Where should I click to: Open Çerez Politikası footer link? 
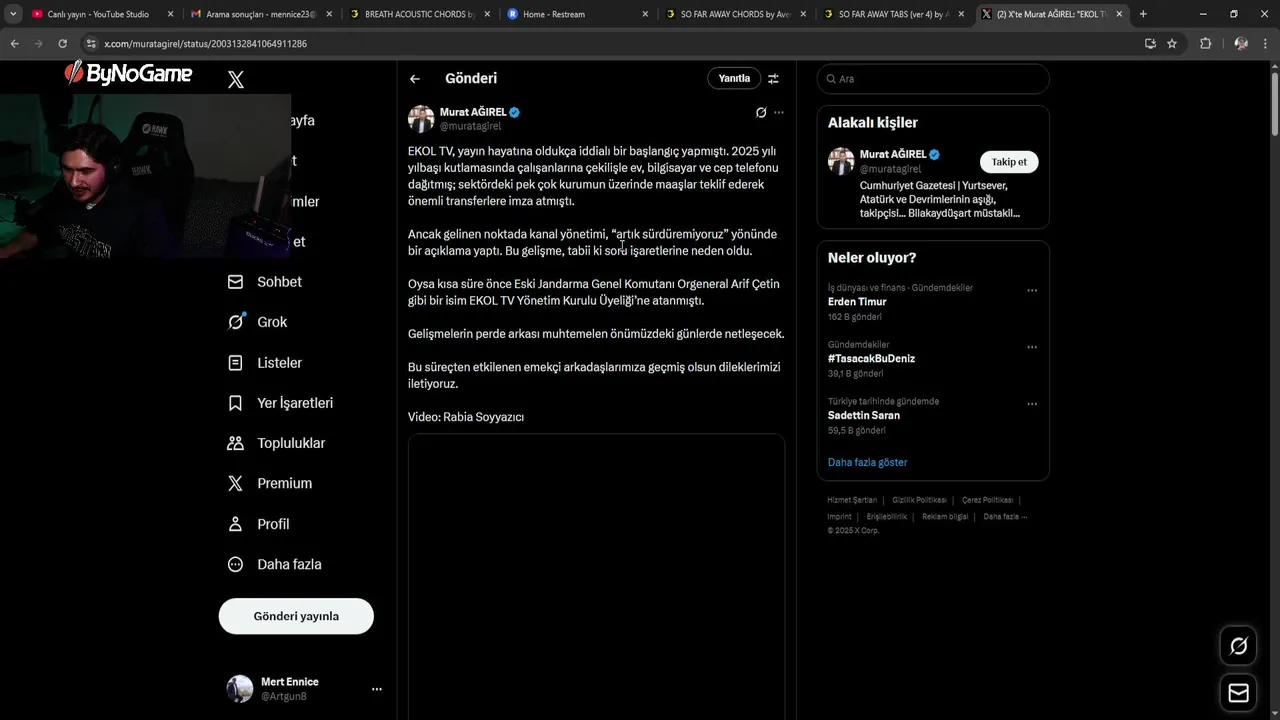(x=987, y=500)
